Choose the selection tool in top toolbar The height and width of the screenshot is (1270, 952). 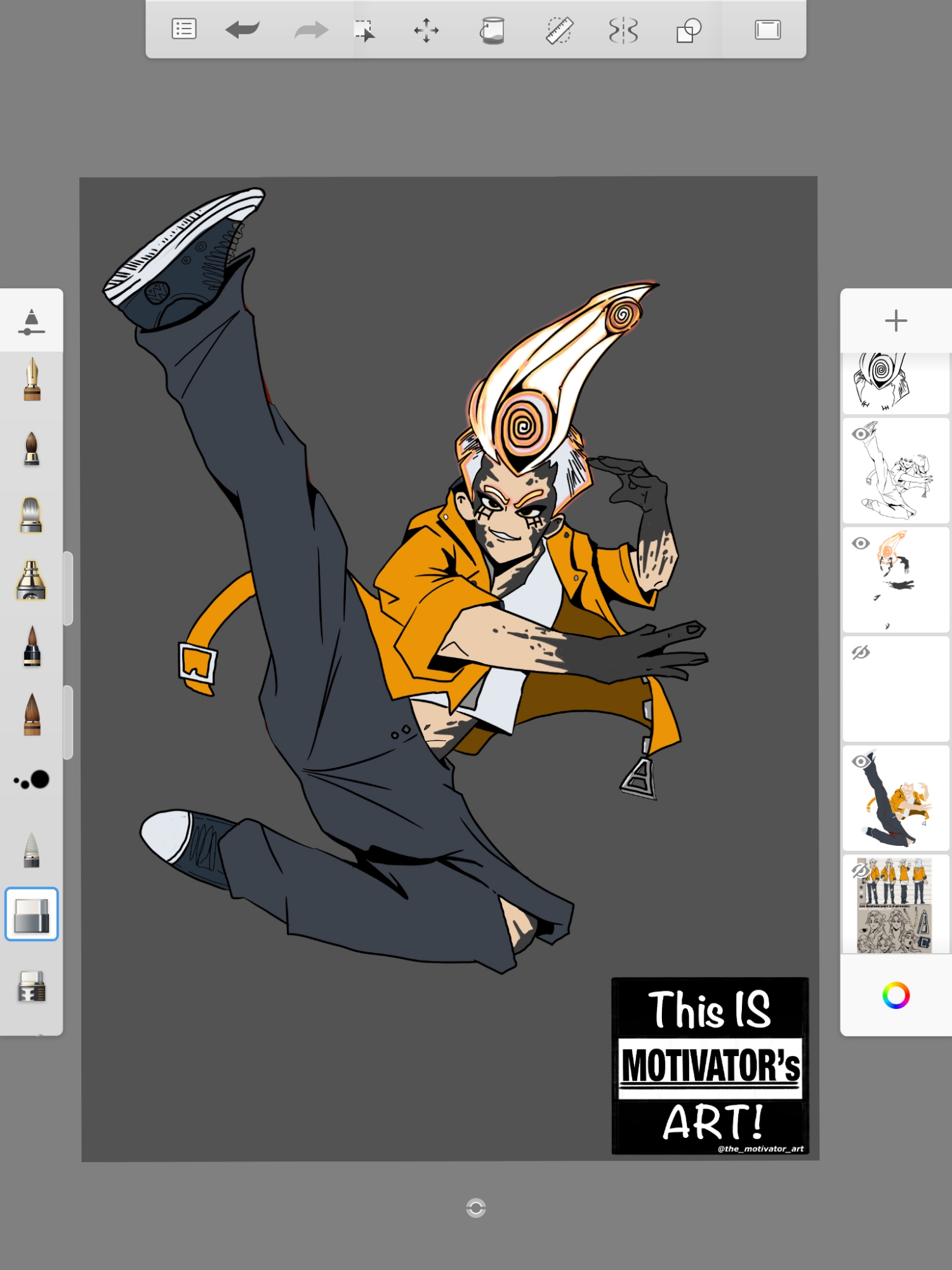(364, 30)
